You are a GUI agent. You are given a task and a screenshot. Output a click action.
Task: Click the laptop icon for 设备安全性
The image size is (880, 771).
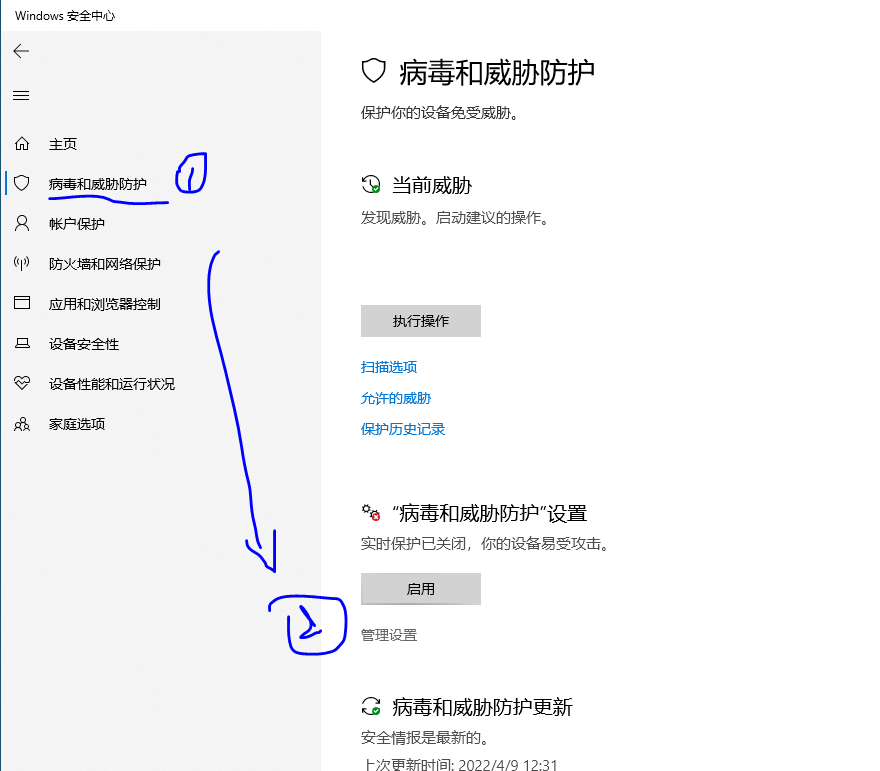tap(22, 343)
